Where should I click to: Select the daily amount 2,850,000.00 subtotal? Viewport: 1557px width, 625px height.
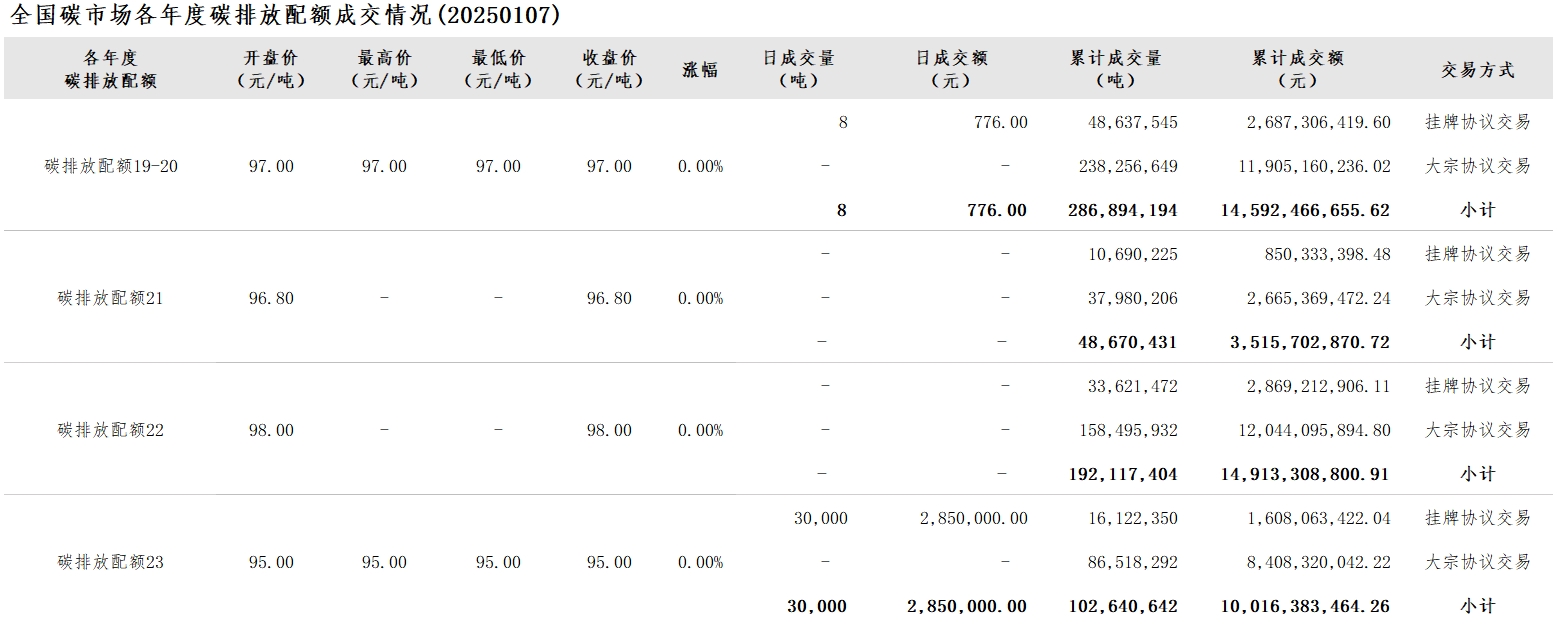pos(966,606)
